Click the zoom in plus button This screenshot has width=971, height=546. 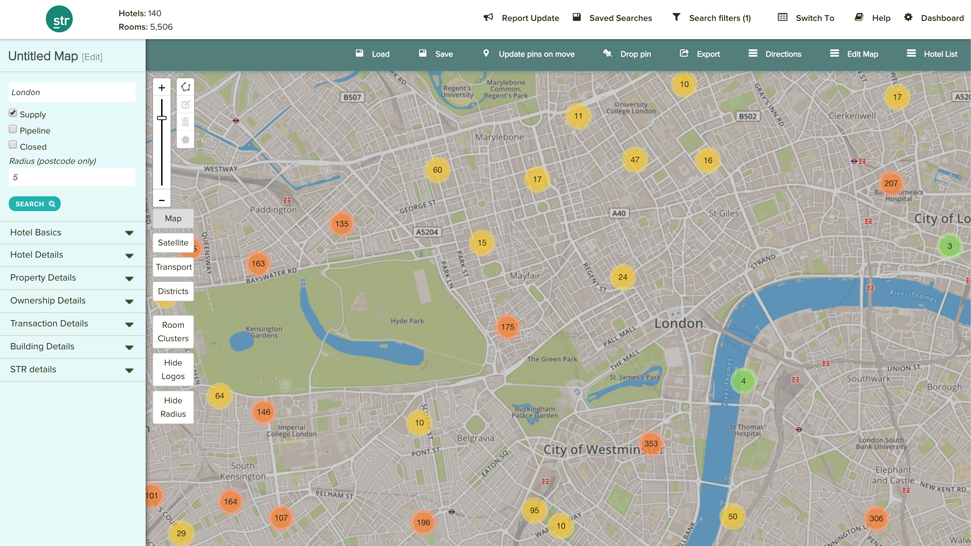click(161, 88)
